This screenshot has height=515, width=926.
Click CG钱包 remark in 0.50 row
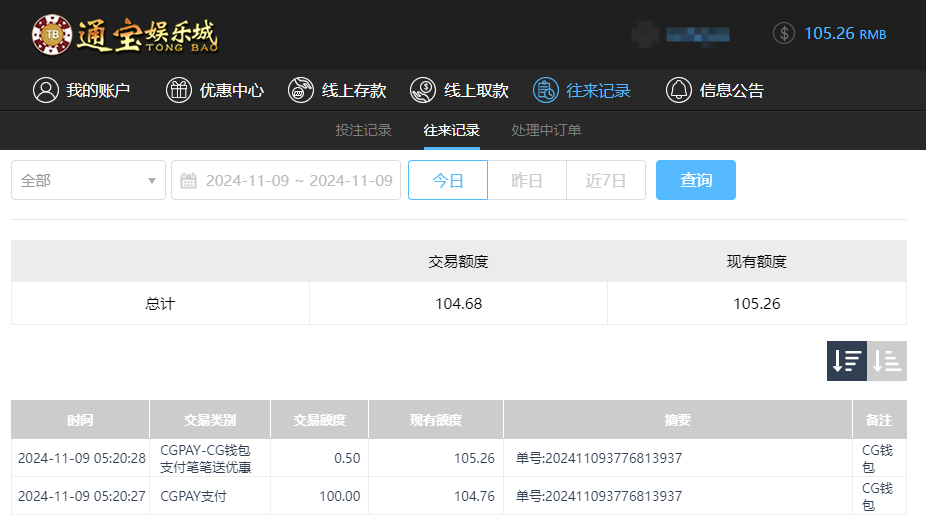click(x=877, y=458)
